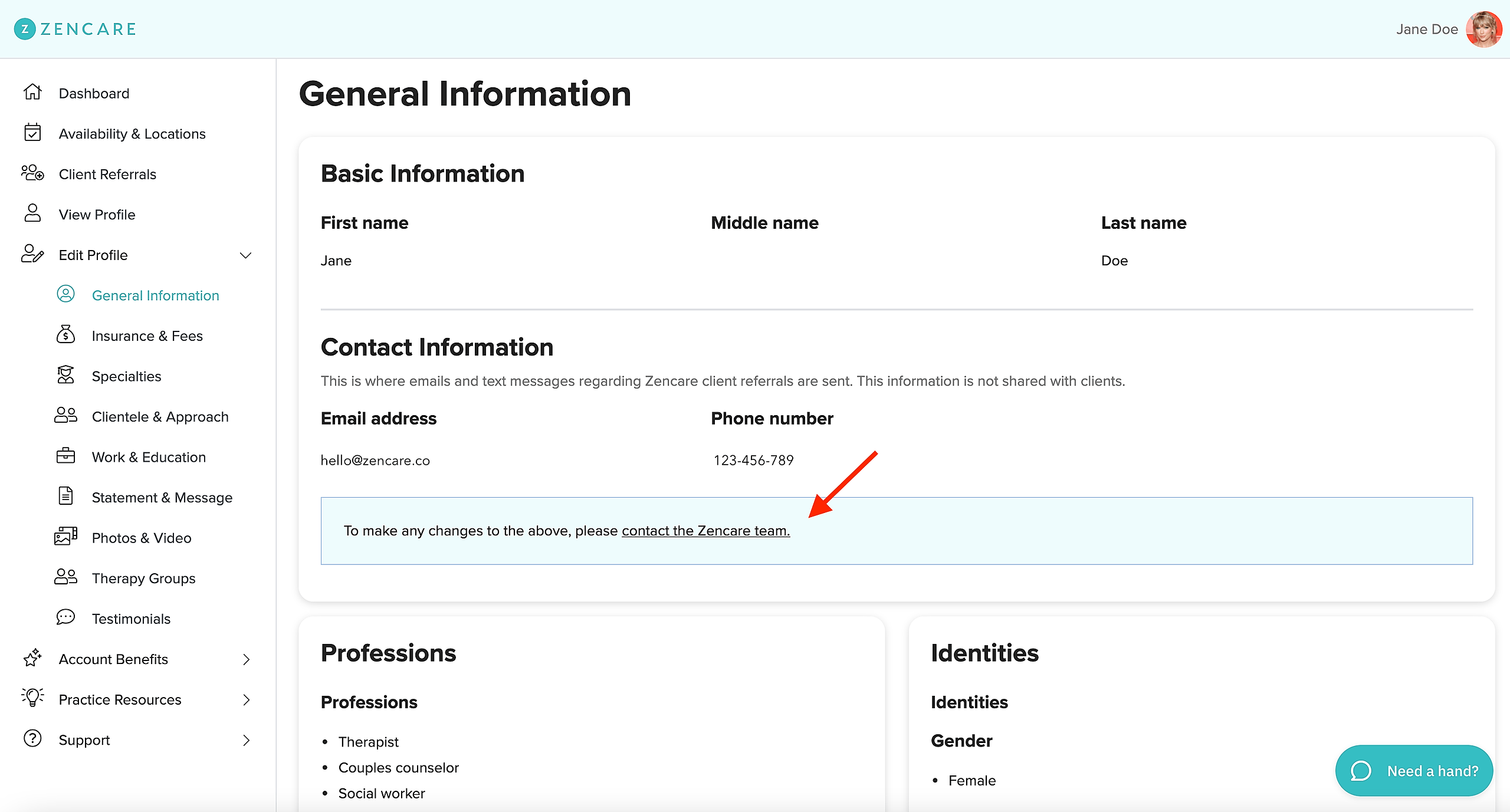
Task: Click the Statement & Message document icon
Action: coord(65,497)
